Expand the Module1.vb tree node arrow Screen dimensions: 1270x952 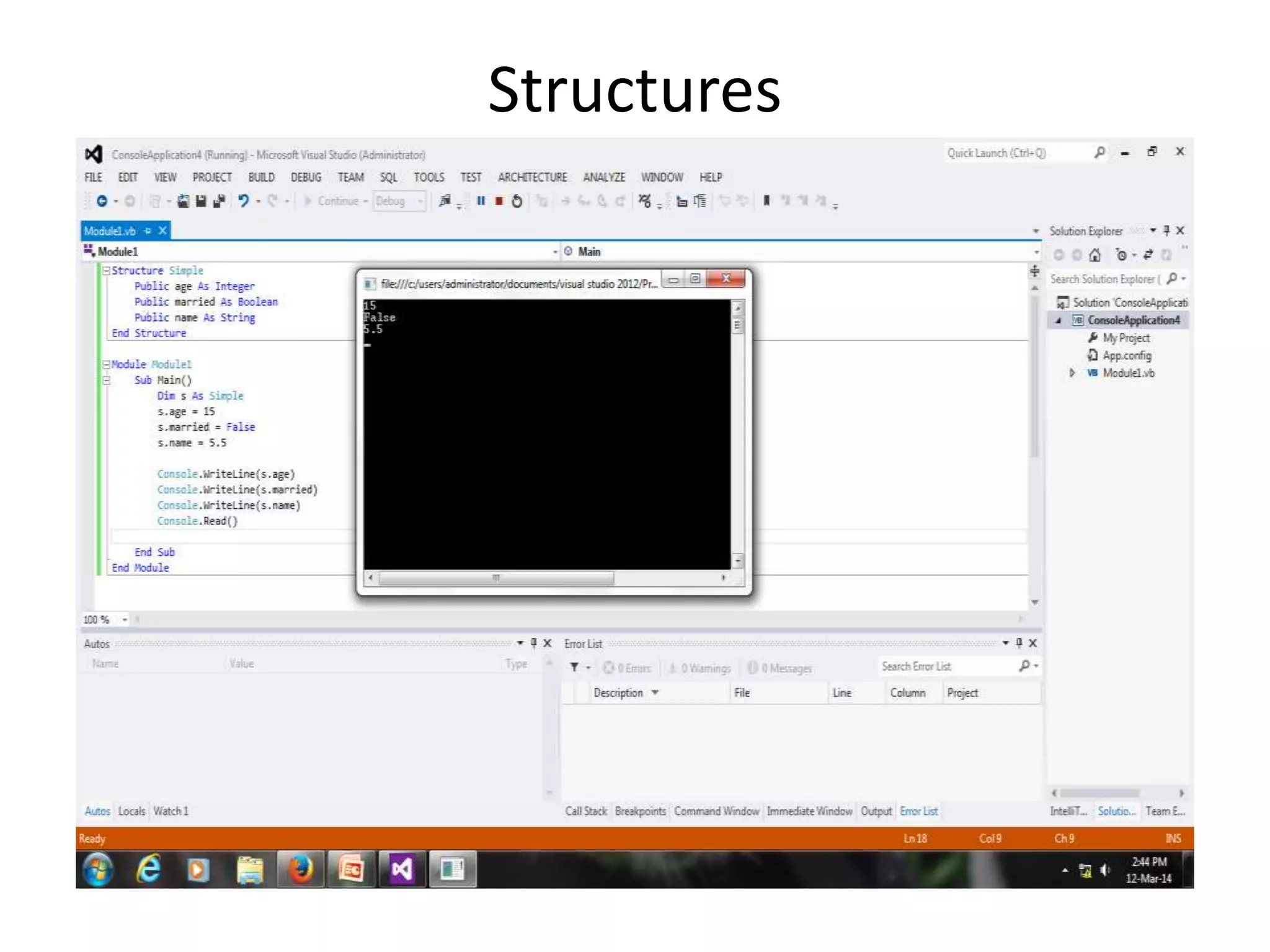click(1072, 373)
